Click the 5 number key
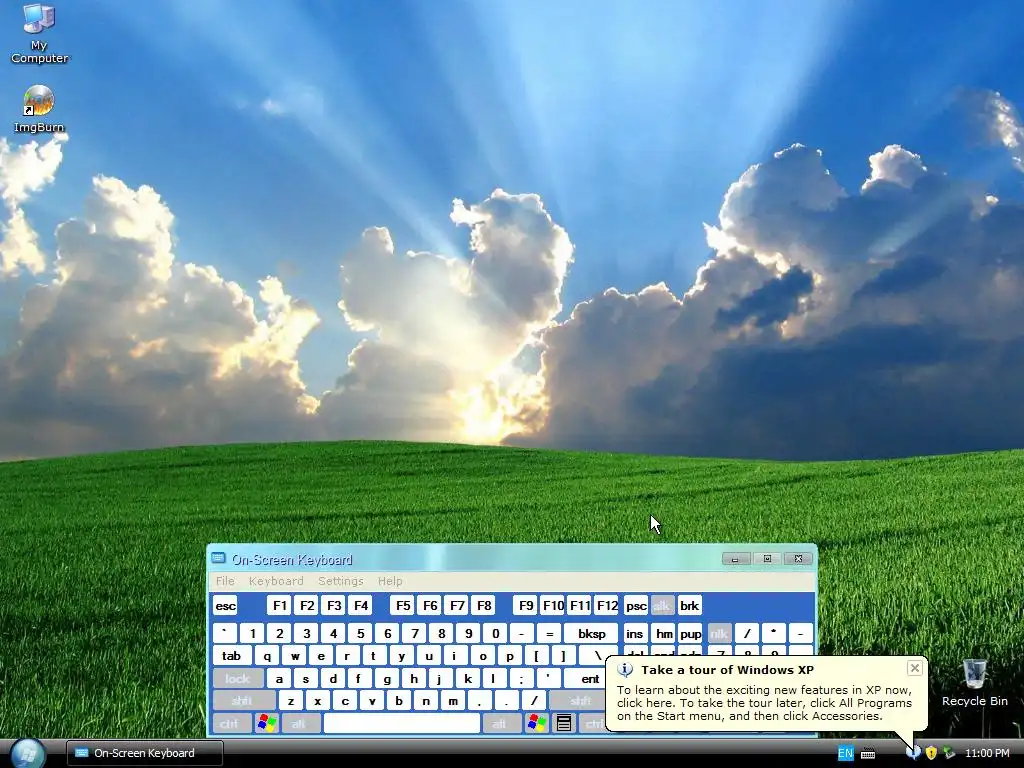Screen dimensions: 1024x768 click(x=360, y=633)
